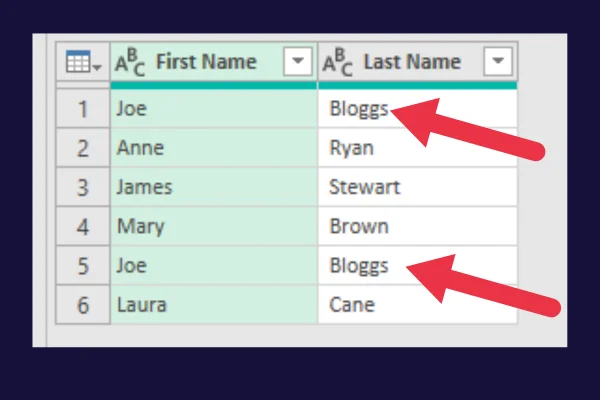Viewport: 600px width, 400px height.
Task: Click the Last Name ABC data type icon
Action: point(338,62)
